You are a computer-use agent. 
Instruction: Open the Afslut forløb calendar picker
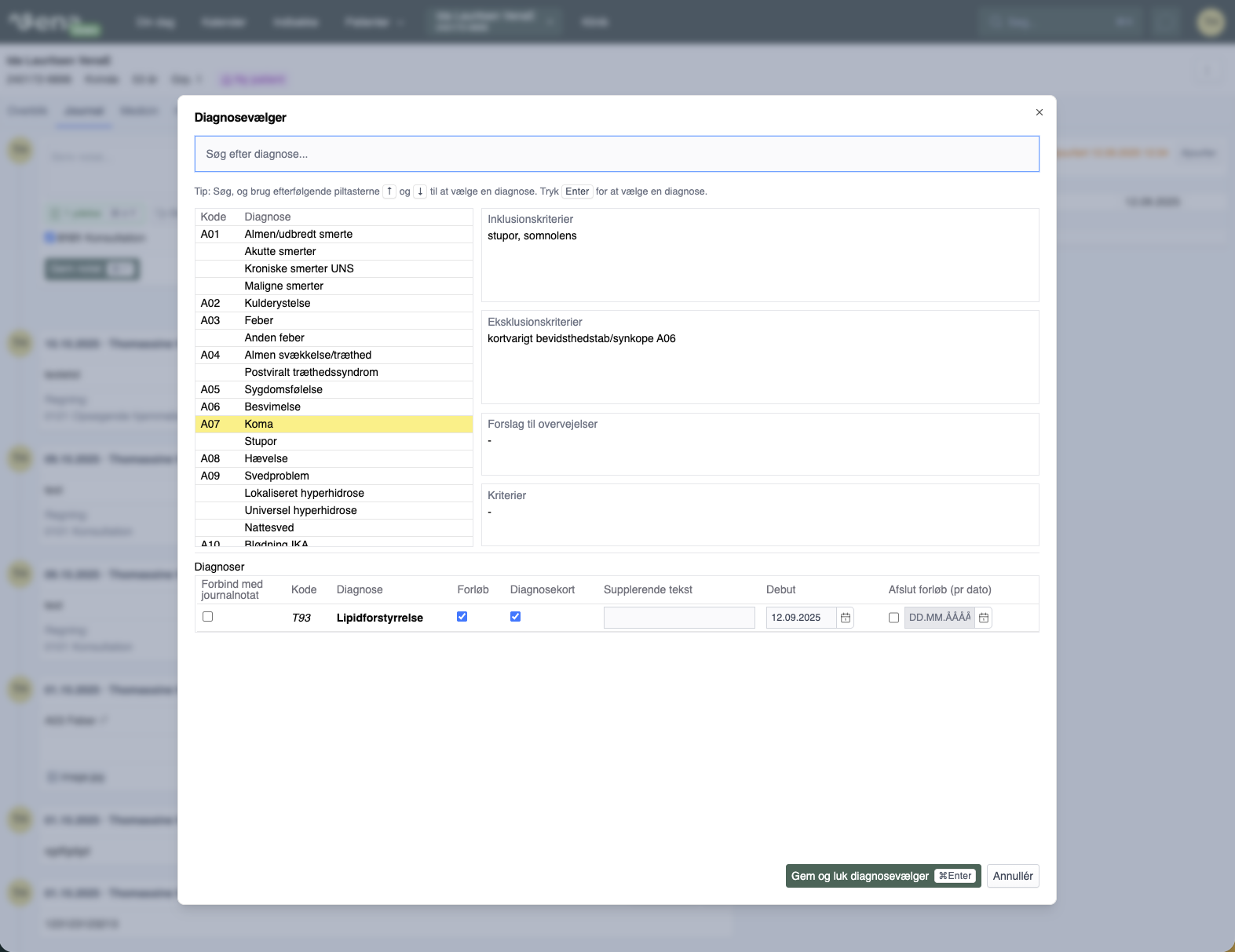coord(983,618)
